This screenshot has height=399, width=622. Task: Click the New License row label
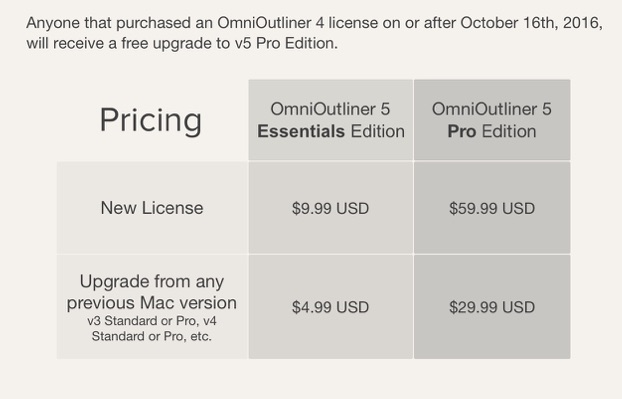coord(152,208)
